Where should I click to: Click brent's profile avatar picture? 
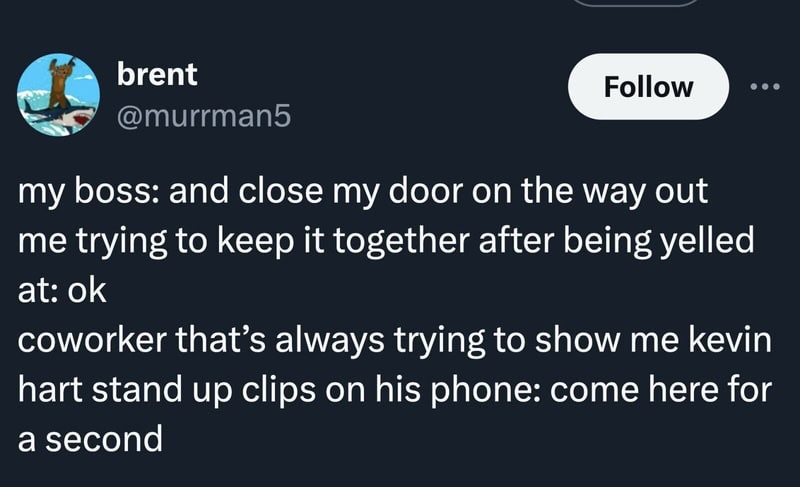[x=58, y=95]
